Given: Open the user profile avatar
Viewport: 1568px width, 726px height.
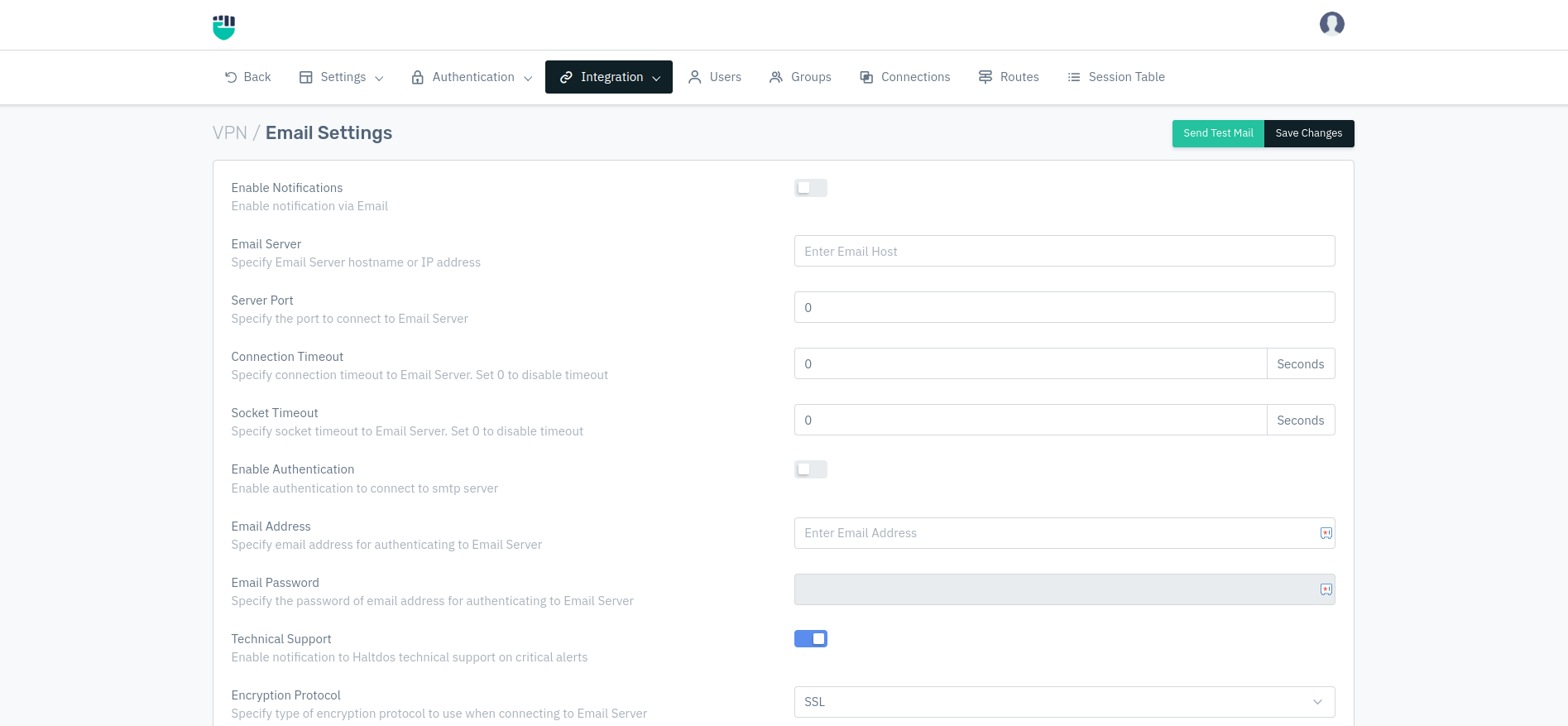Looking at the screenshot, I should (1331, 24).
